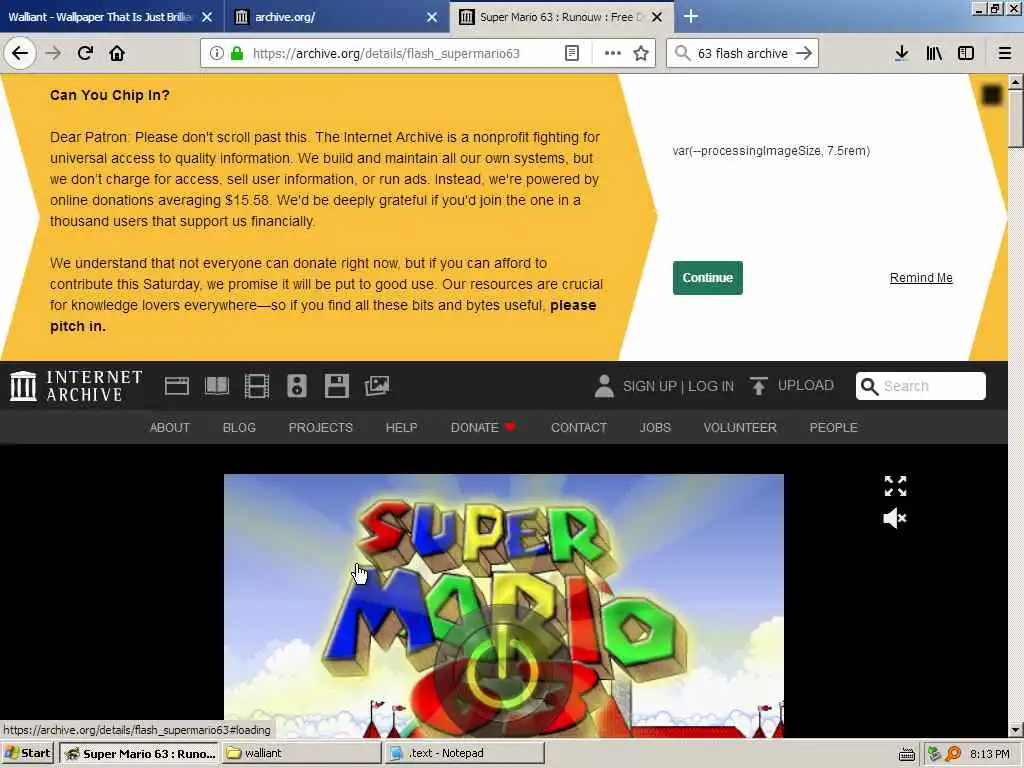Open the Firefox library
This screenshot has height=768, width=1024.
(934, 54)
